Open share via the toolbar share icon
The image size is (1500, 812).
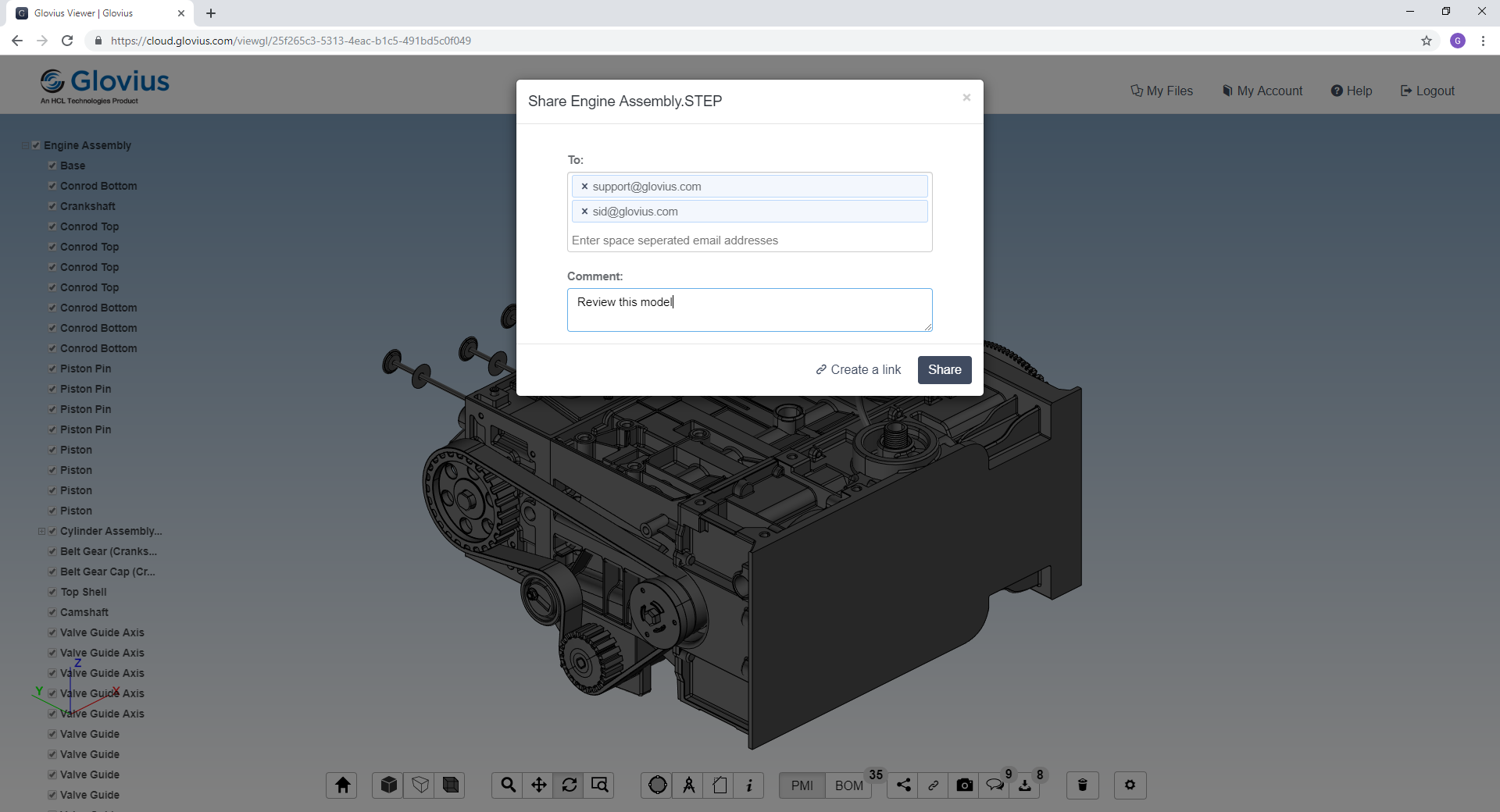tap(903, 785)
